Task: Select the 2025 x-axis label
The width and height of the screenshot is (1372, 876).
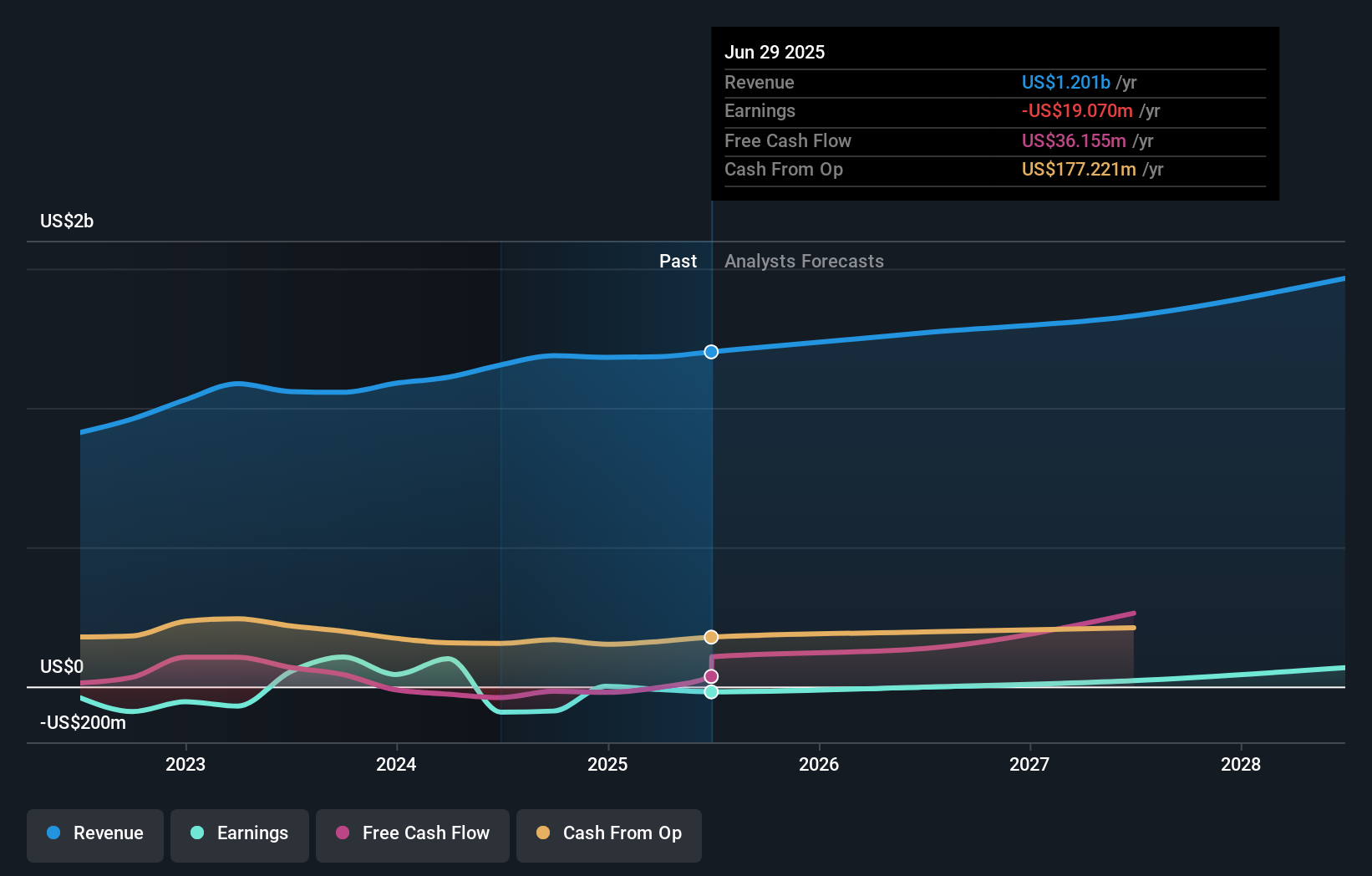Action: [x=607, y=764]
